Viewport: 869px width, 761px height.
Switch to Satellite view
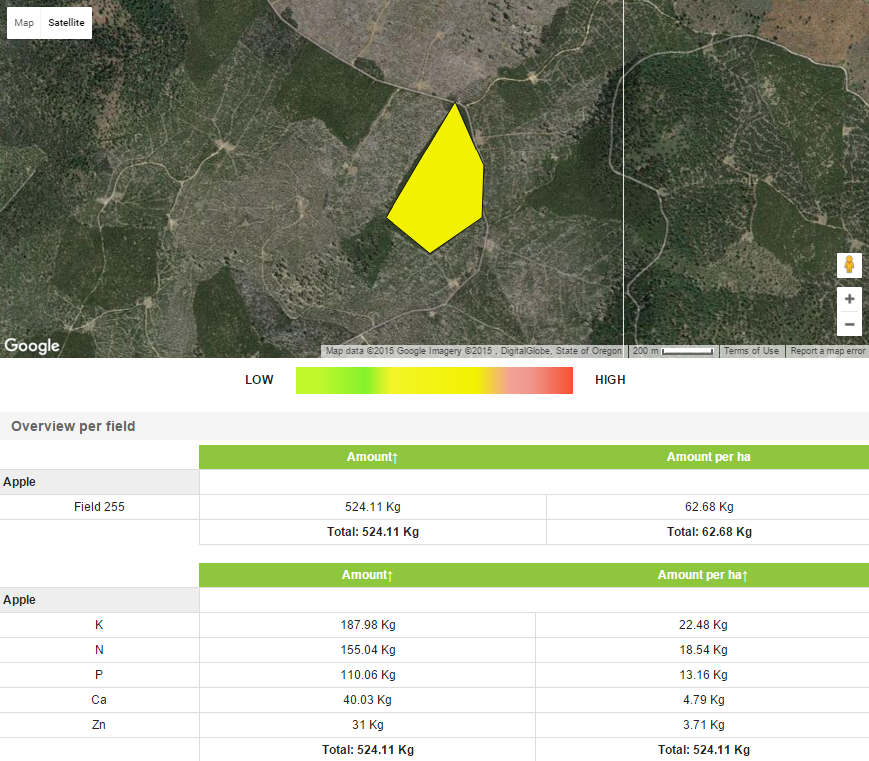click(67, 22)
